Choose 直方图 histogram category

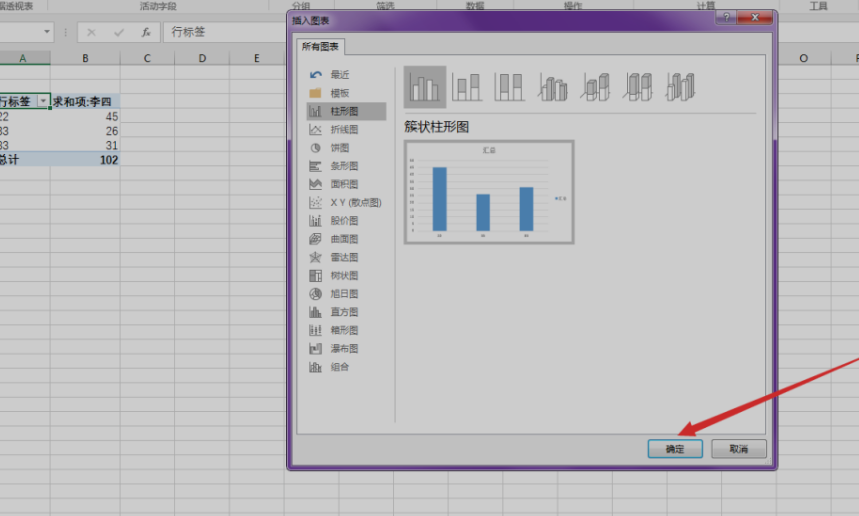tap(346, 312)
